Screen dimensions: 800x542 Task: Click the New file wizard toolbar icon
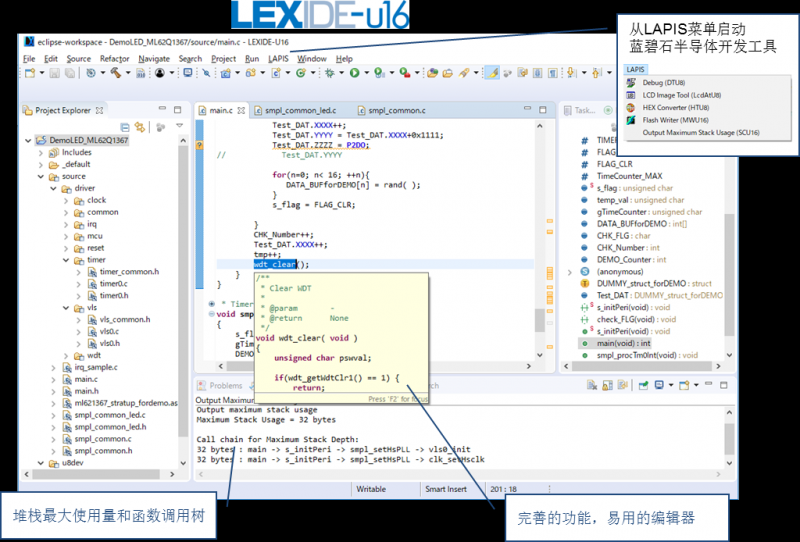click(30, 73)
